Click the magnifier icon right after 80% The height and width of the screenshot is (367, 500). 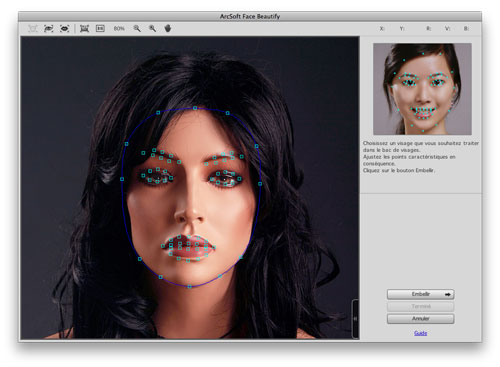(137, 29)
